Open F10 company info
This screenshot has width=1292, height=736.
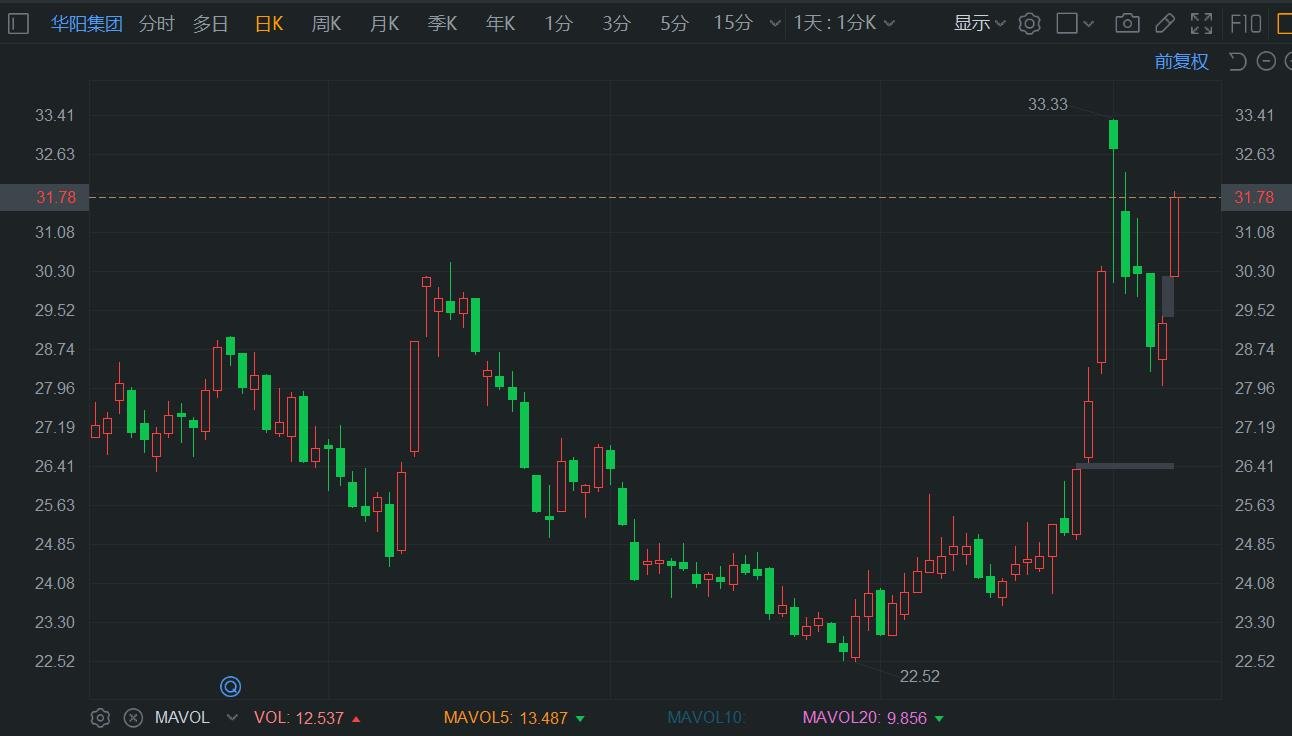click(x=1245, y=24)
